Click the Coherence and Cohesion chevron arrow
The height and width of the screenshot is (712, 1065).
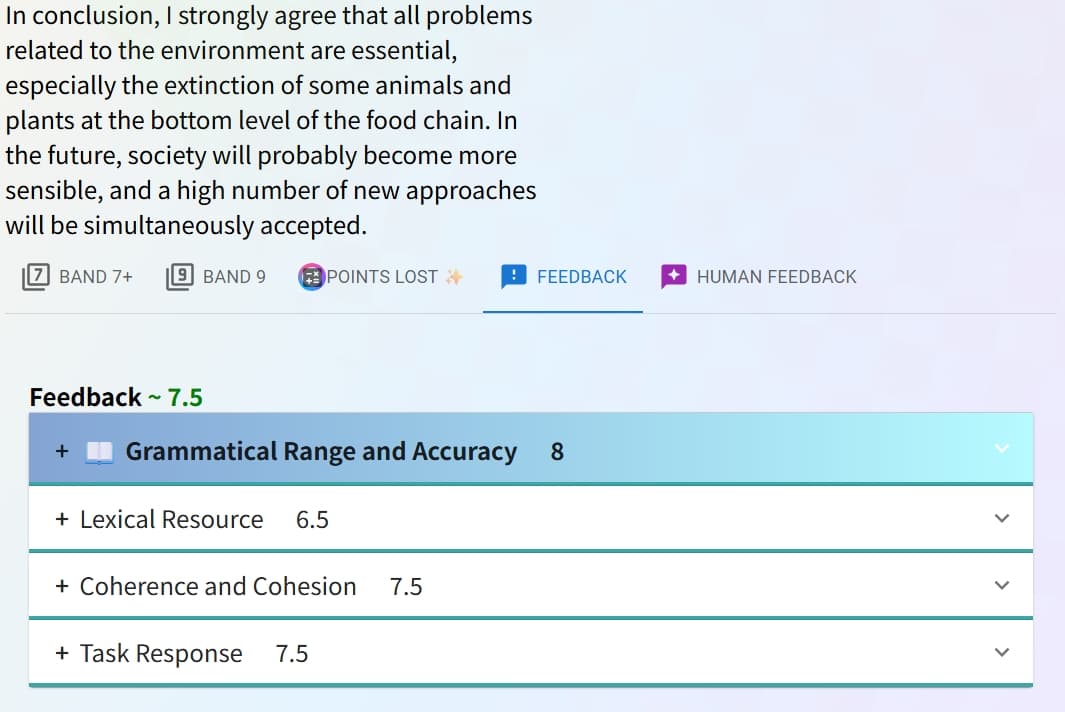(1002, 585)
